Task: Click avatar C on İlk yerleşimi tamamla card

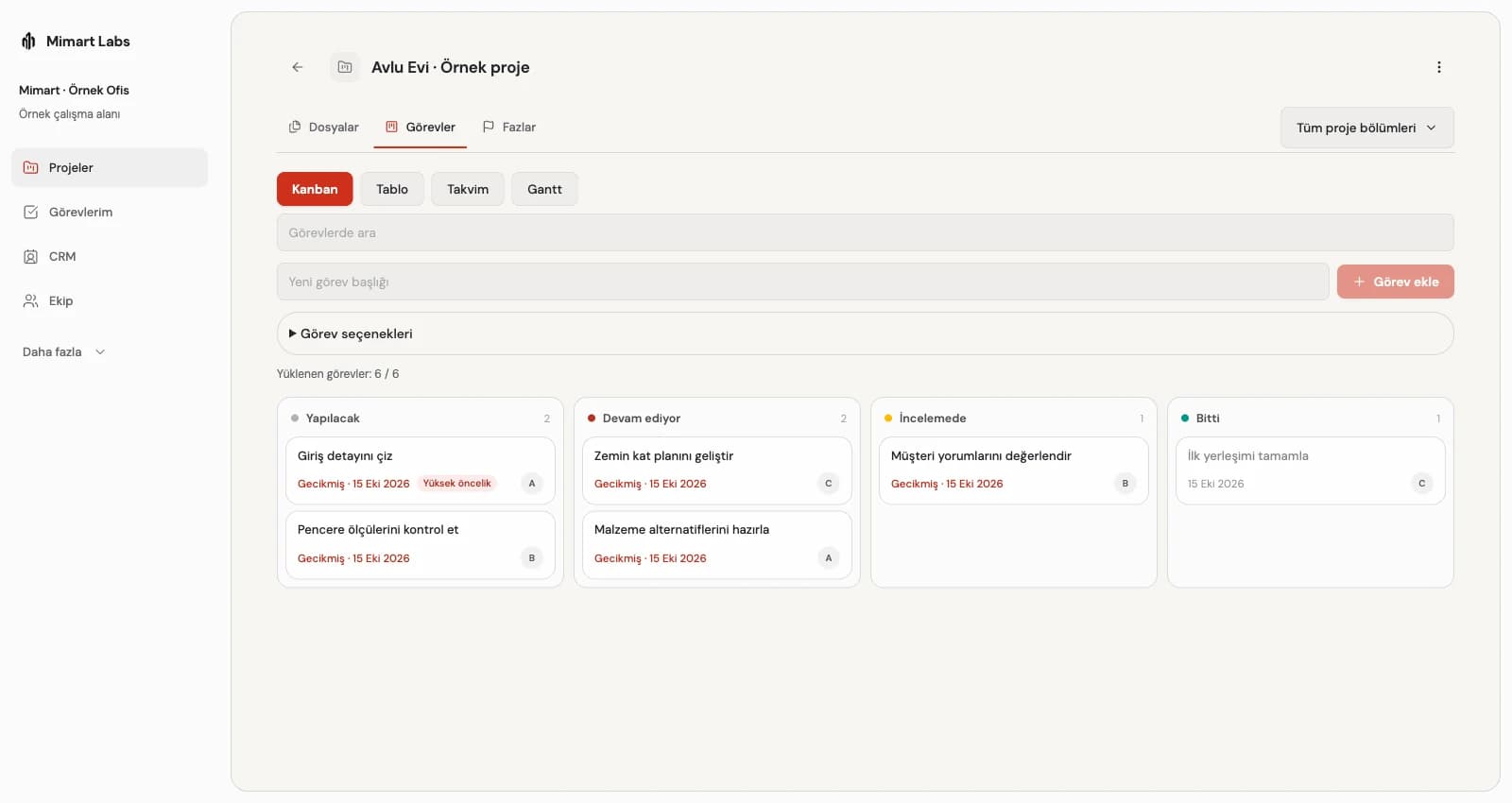Action: 1422,483
